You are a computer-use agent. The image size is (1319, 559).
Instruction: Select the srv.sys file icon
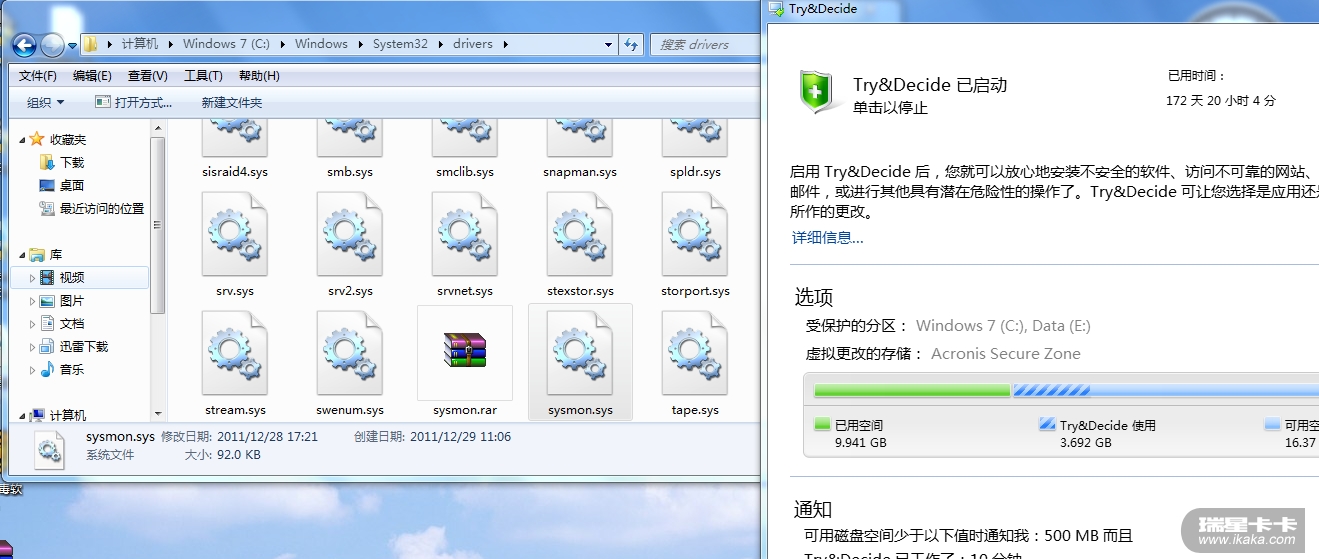click(235, 234)
